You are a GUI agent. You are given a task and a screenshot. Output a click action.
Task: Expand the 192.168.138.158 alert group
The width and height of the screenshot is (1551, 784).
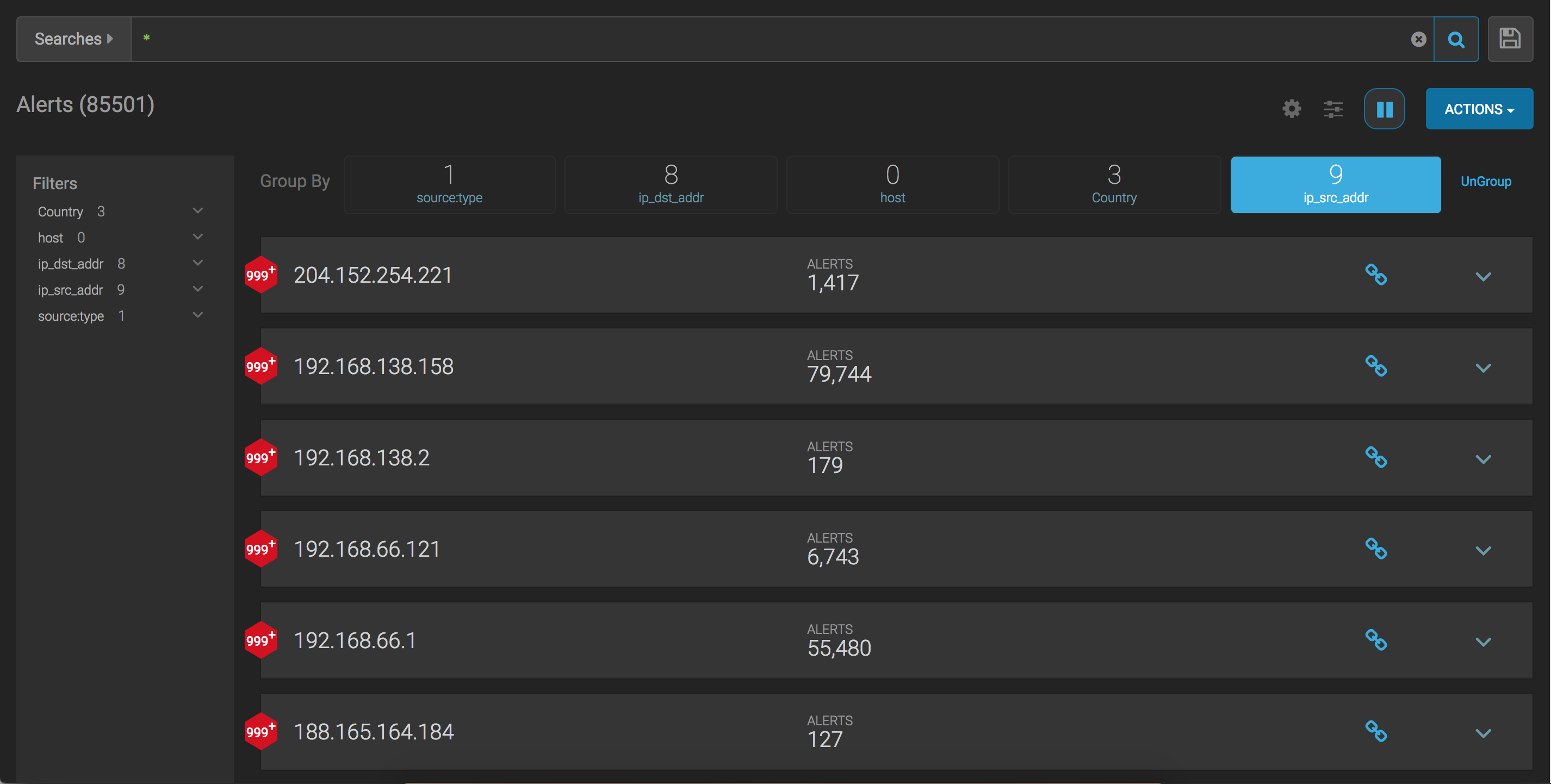pyautogui.click(x=1482, y=368)
